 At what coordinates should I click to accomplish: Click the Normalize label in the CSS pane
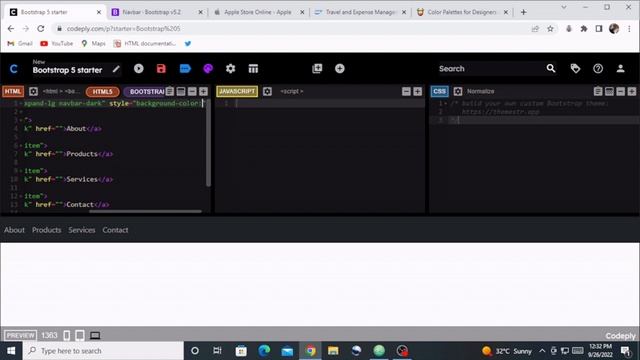click(480, 91)
